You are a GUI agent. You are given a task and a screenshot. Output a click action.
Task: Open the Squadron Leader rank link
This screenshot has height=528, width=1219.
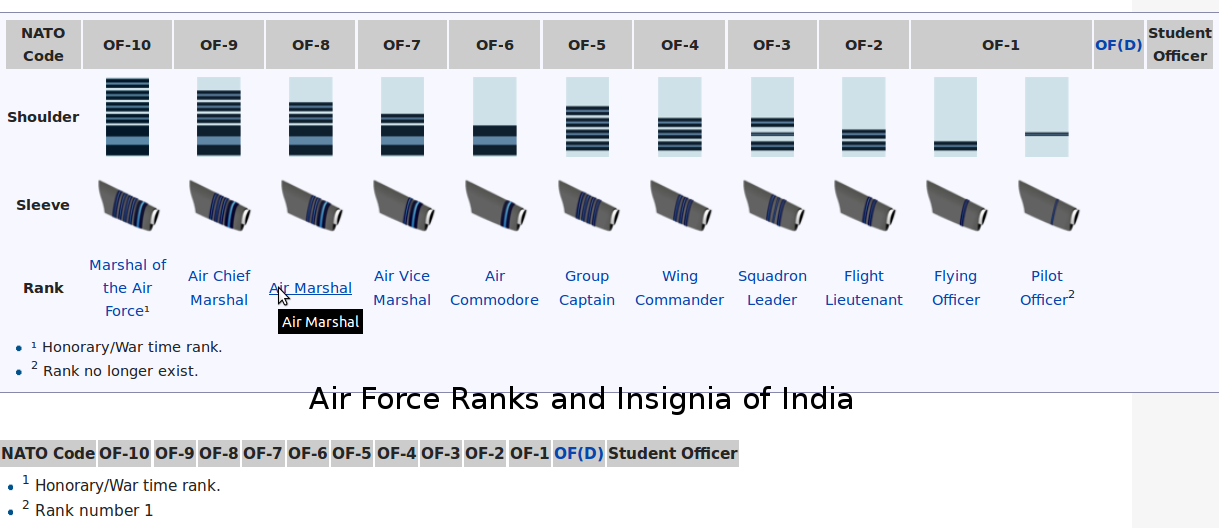[772, 288]
